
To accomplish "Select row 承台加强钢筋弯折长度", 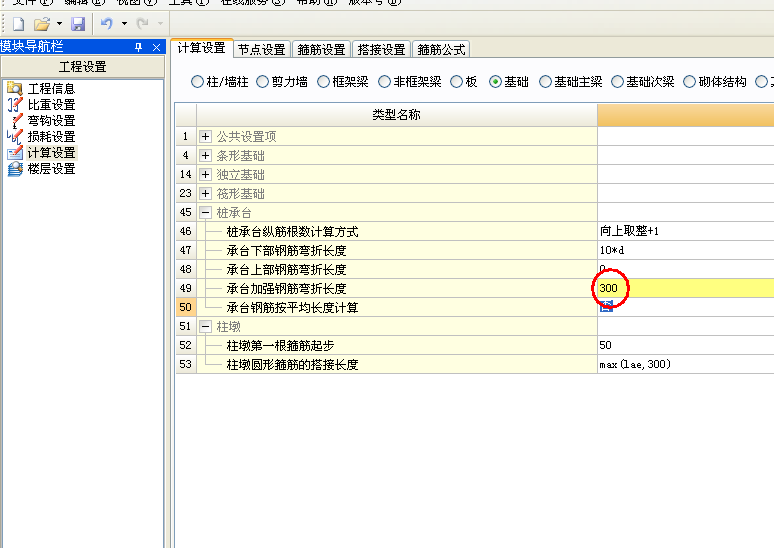I will (x=396, y=288).
